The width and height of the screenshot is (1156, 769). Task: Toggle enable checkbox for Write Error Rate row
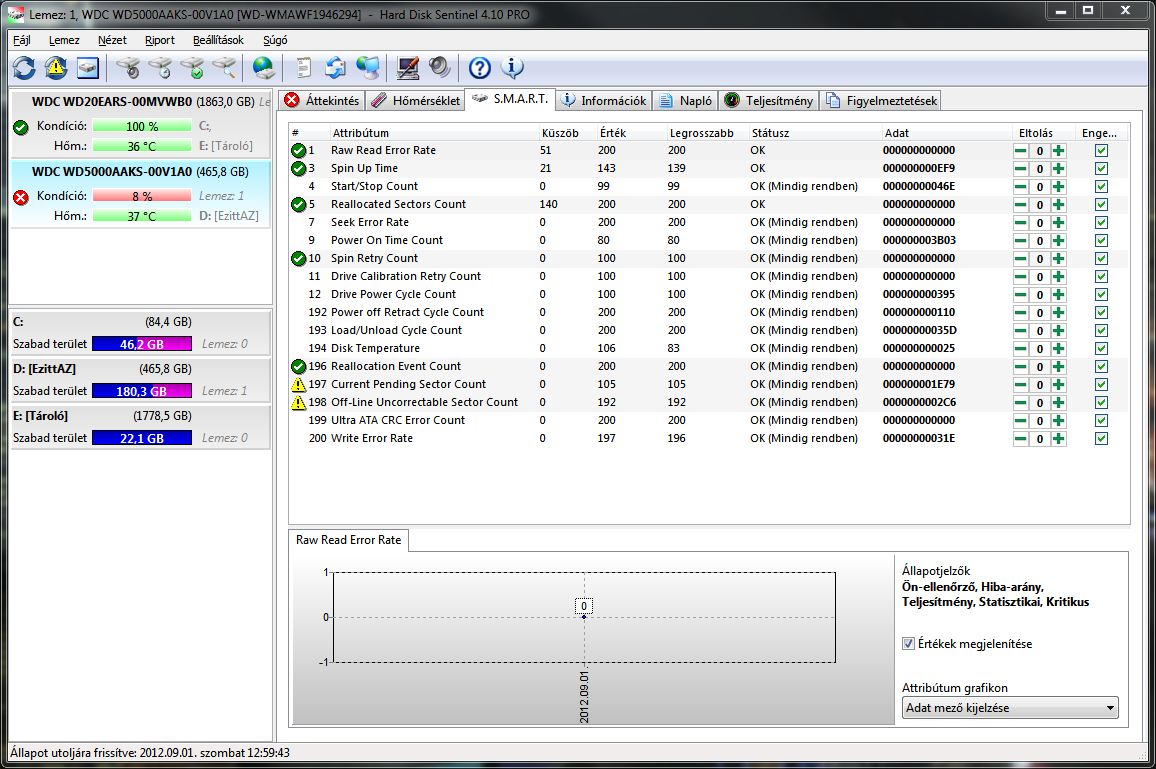1101,439
